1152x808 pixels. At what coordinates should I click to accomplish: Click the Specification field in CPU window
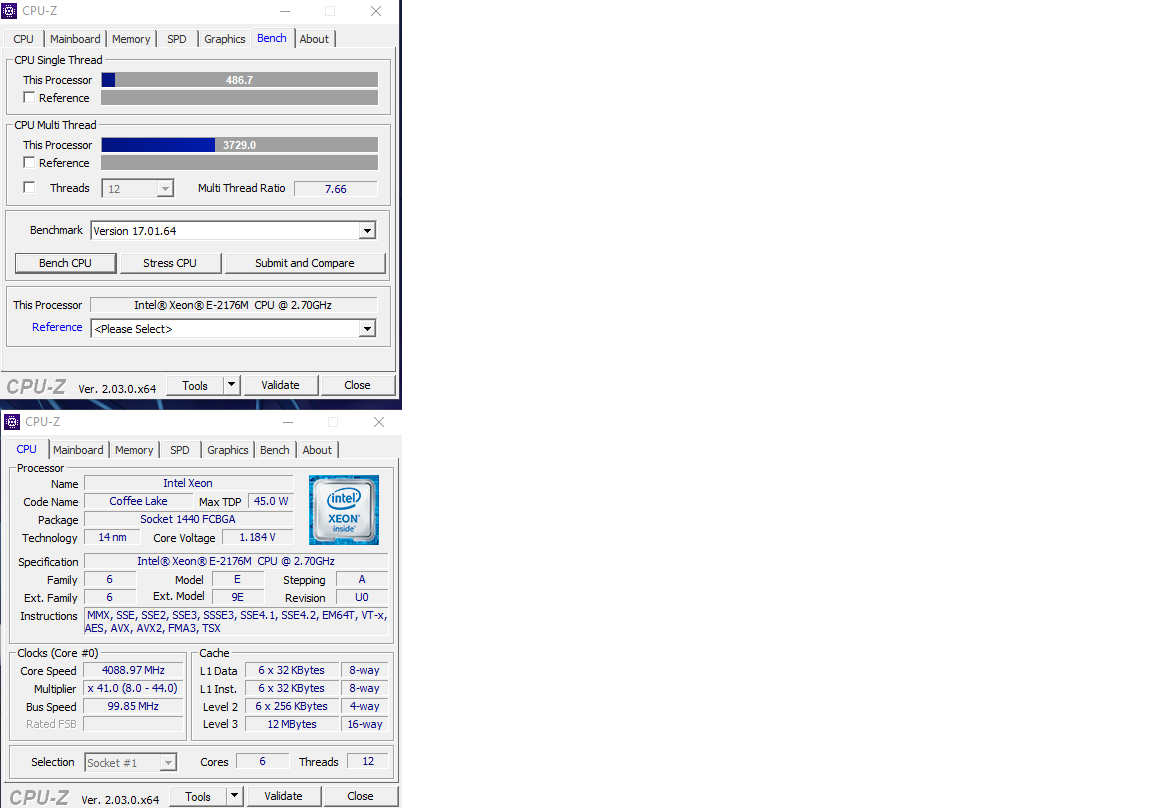tap(236, 561)
